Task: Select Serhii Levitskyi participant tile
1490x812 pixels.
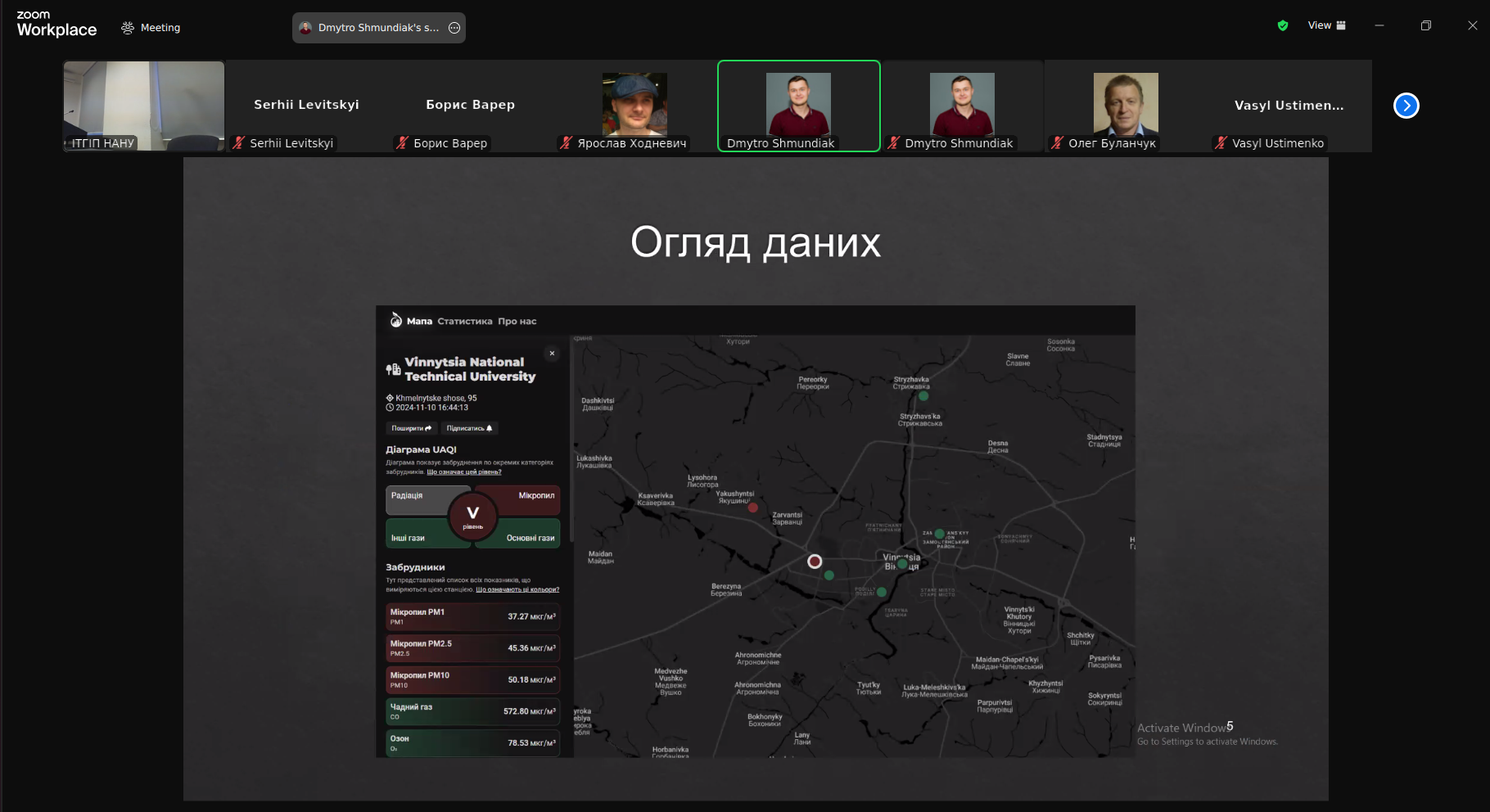Action: tap(307, 106)
